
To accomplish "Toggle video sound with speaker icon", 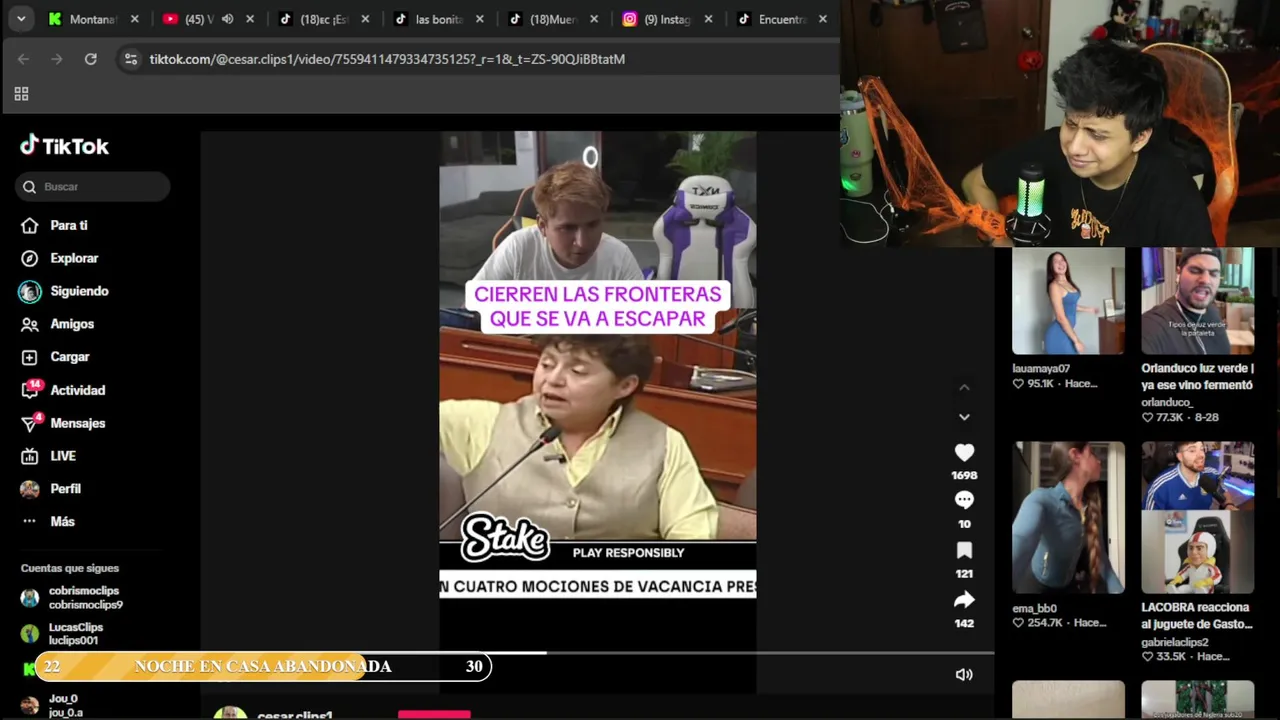I will 964,675.
